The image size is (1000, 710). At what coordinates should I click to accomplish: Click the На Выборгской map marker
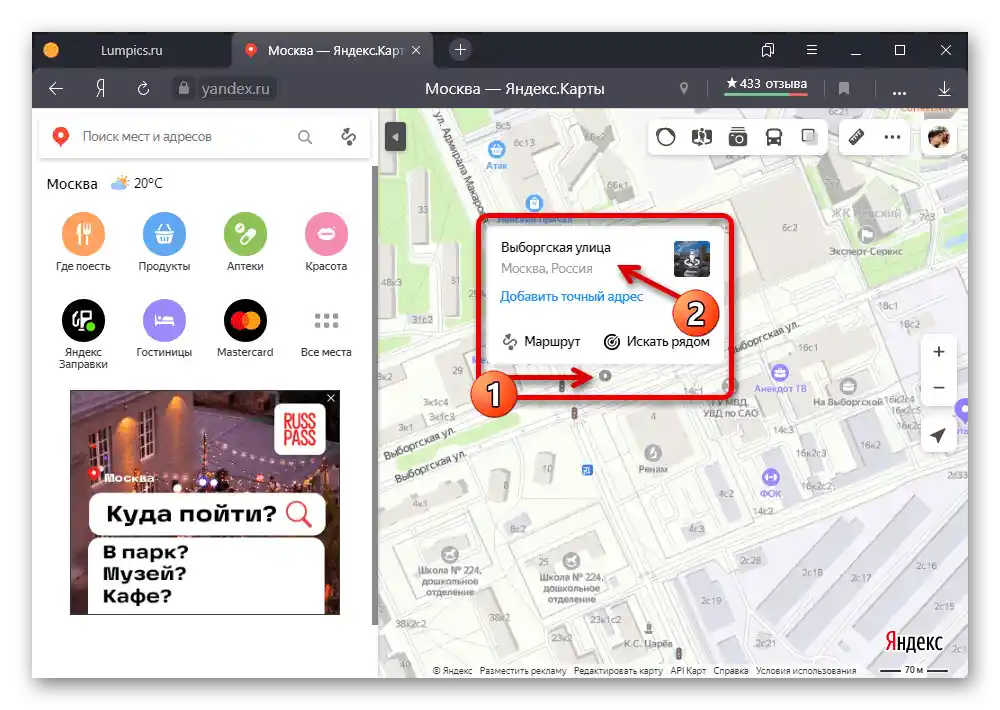click(848, 386)
